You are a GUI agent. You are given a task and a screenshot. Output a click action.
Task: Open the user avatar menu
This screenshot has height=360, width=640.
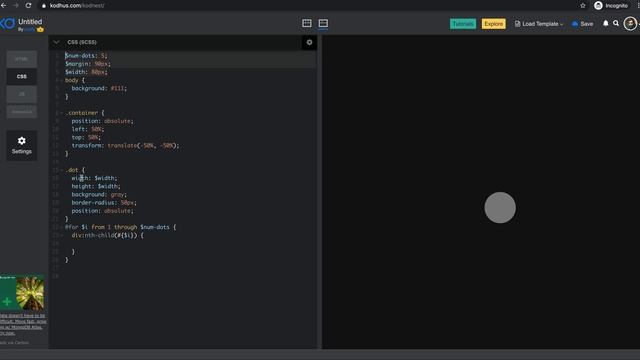coord(630,24)
